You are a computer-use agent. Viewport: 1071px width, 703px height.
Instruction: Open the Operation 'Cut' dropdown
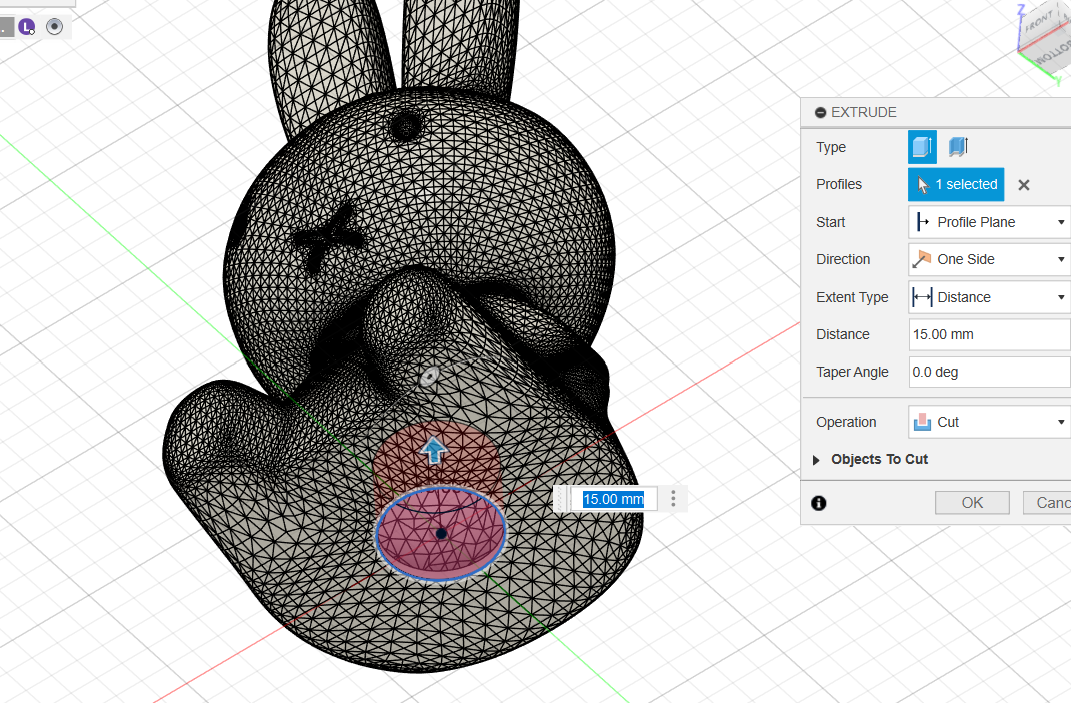pyautogui.click(x=989, y=422)
